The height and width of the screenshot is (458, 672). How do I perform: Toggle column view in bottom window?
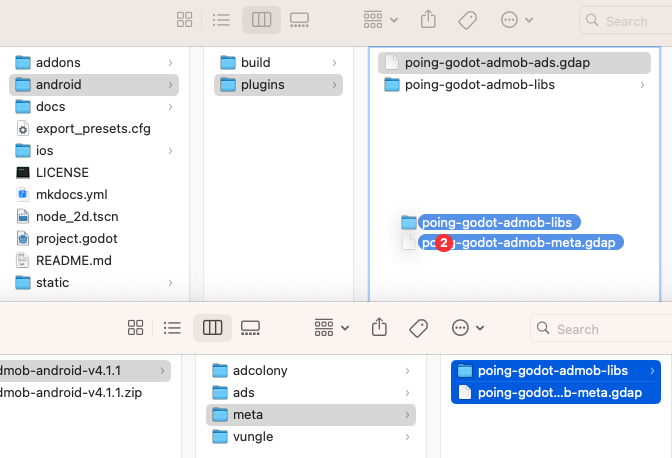[x=212, y=328]
